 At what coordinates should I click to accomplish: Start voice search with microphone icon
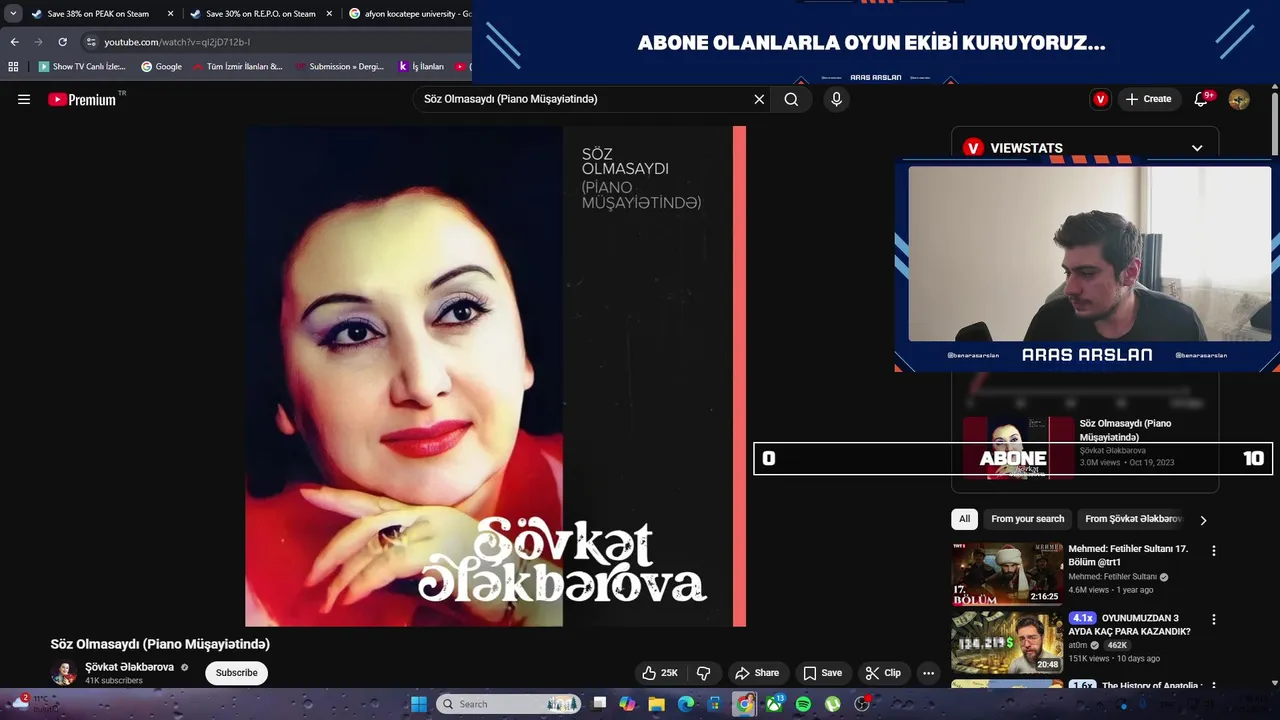(836, 99)
